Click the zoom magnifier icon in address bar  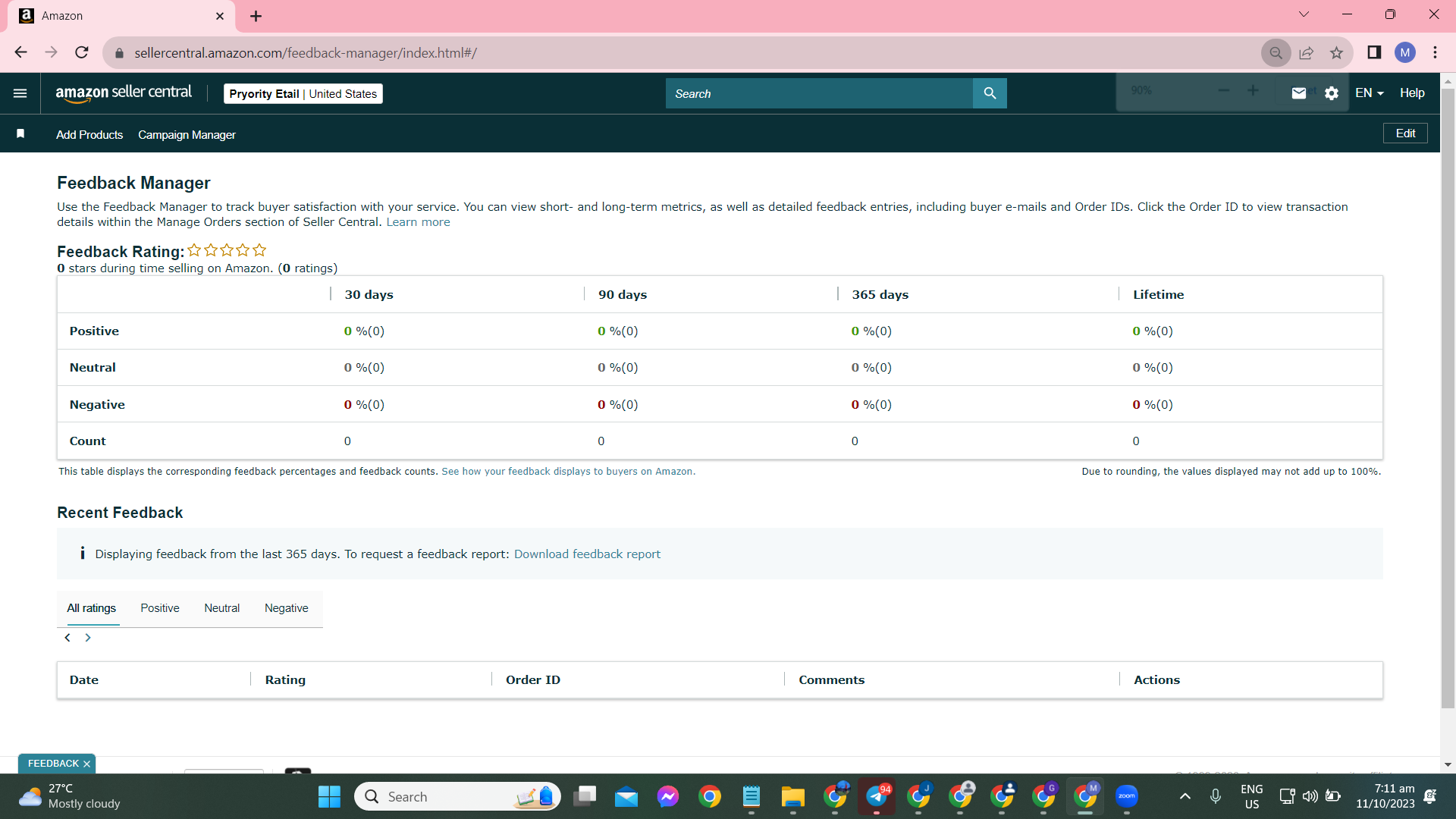coord(1276,53)
